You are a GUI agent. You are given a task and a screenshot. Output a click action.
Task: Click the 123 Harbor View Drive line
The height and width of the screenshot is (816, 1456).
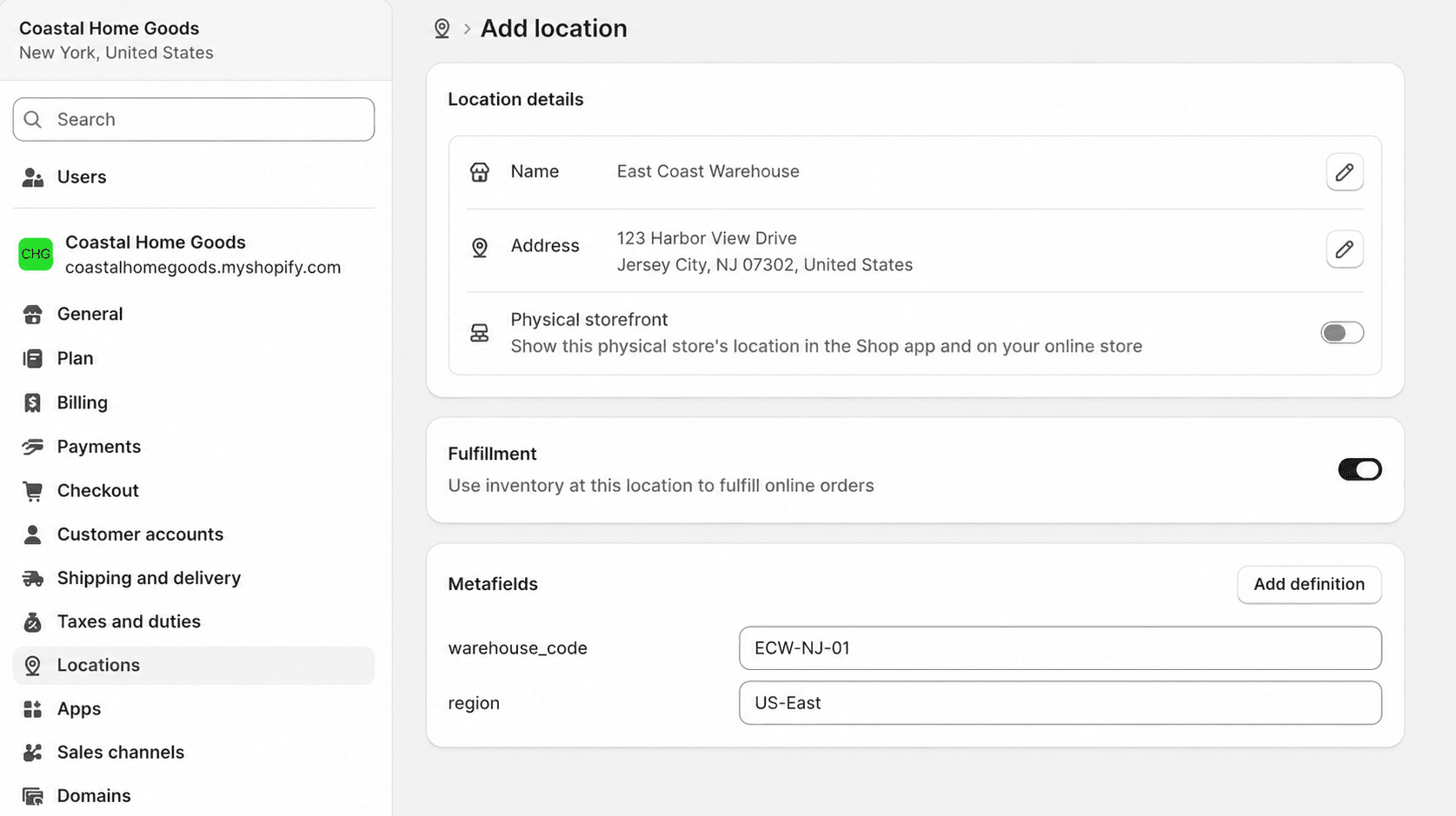tap(707, 238)
